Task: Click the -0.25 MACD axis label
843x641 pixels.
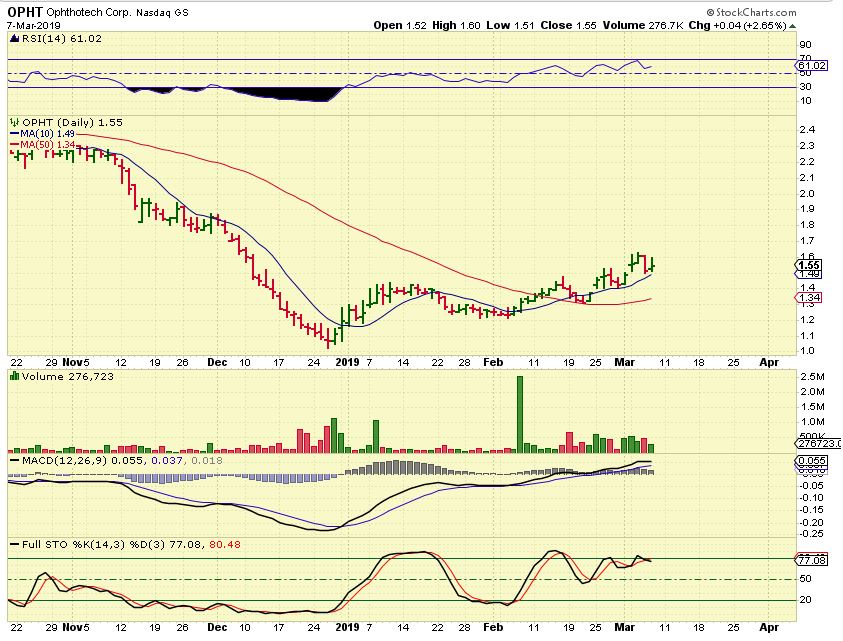Action: [x=811, y=533]
